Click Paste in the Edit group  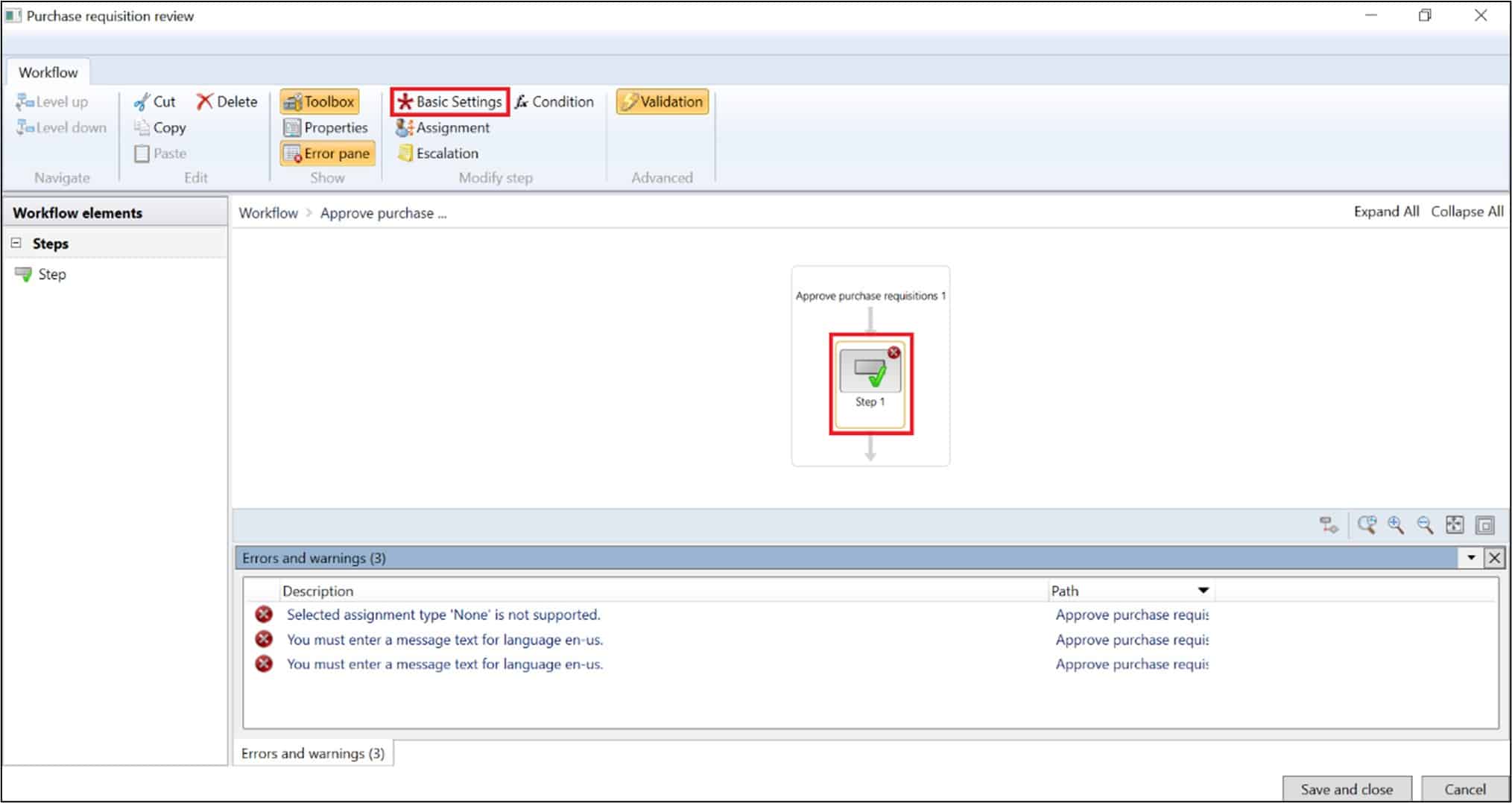tap(160, 153)
